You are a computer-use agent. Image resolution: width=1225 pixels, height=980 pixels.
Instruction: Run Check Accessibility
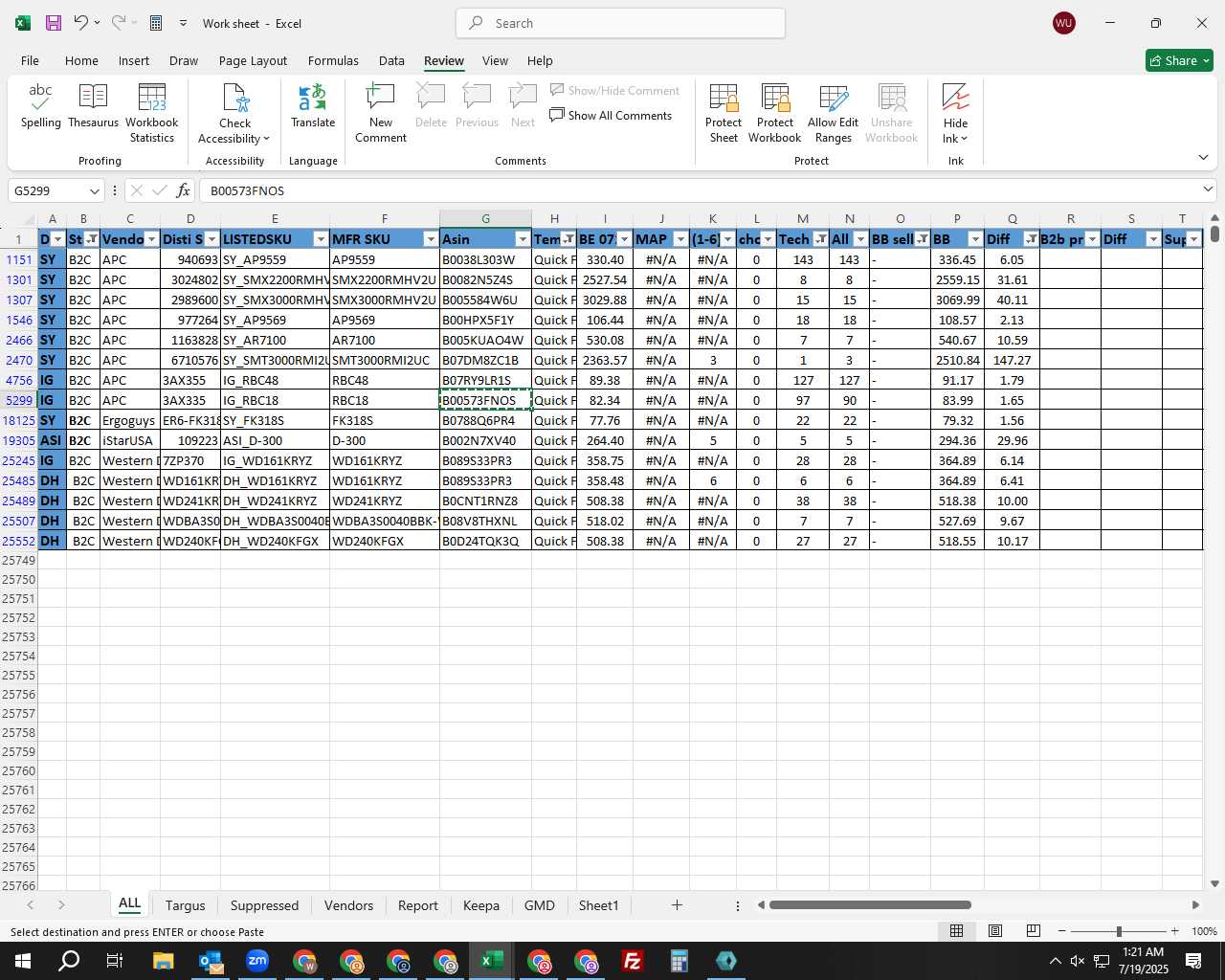tap(234, 114)
